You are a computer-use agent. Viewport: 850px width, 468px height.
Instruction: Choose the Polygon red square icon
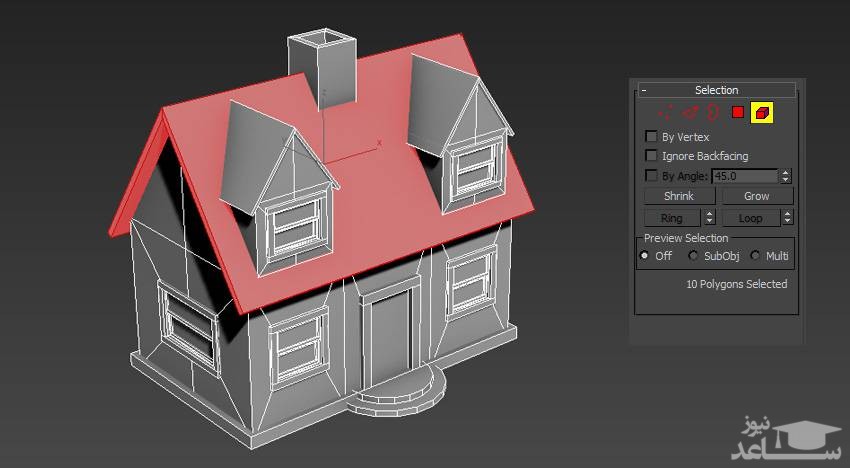tap(738, 113)
